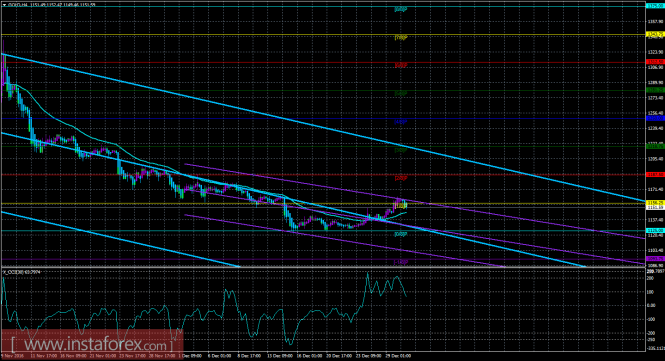665x361 pixels.
Task: Click the latest candlestick near the yellow level
Action: point(406,204)
